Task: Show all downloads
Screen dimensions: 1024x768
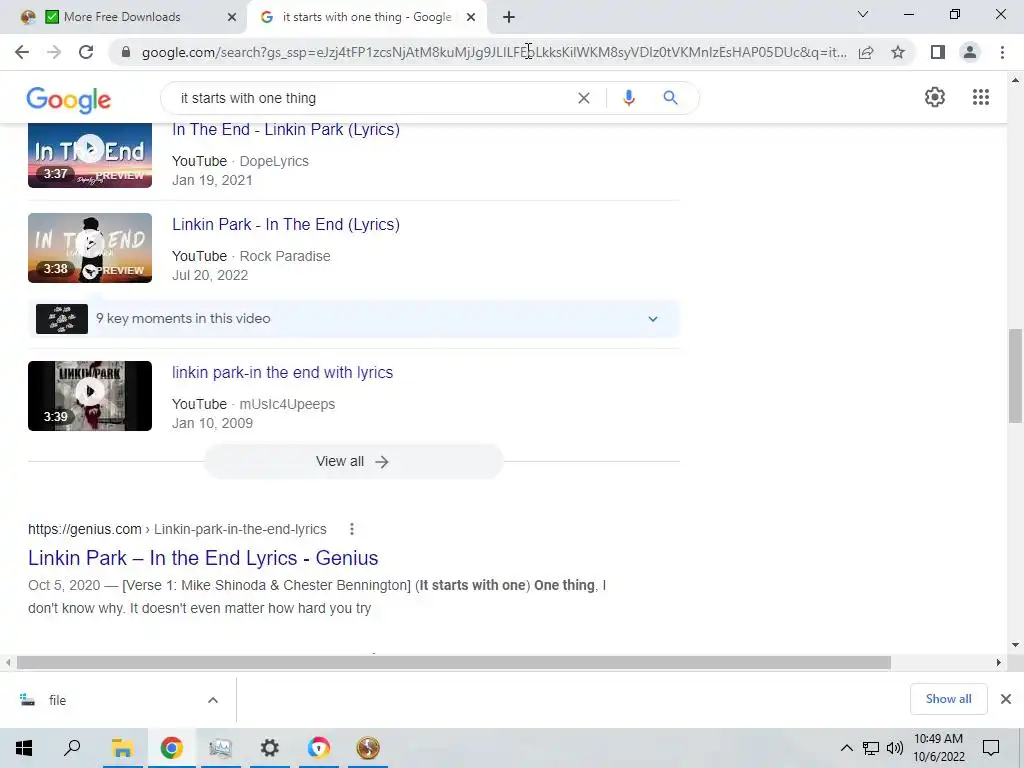Action: coord(948,699)
